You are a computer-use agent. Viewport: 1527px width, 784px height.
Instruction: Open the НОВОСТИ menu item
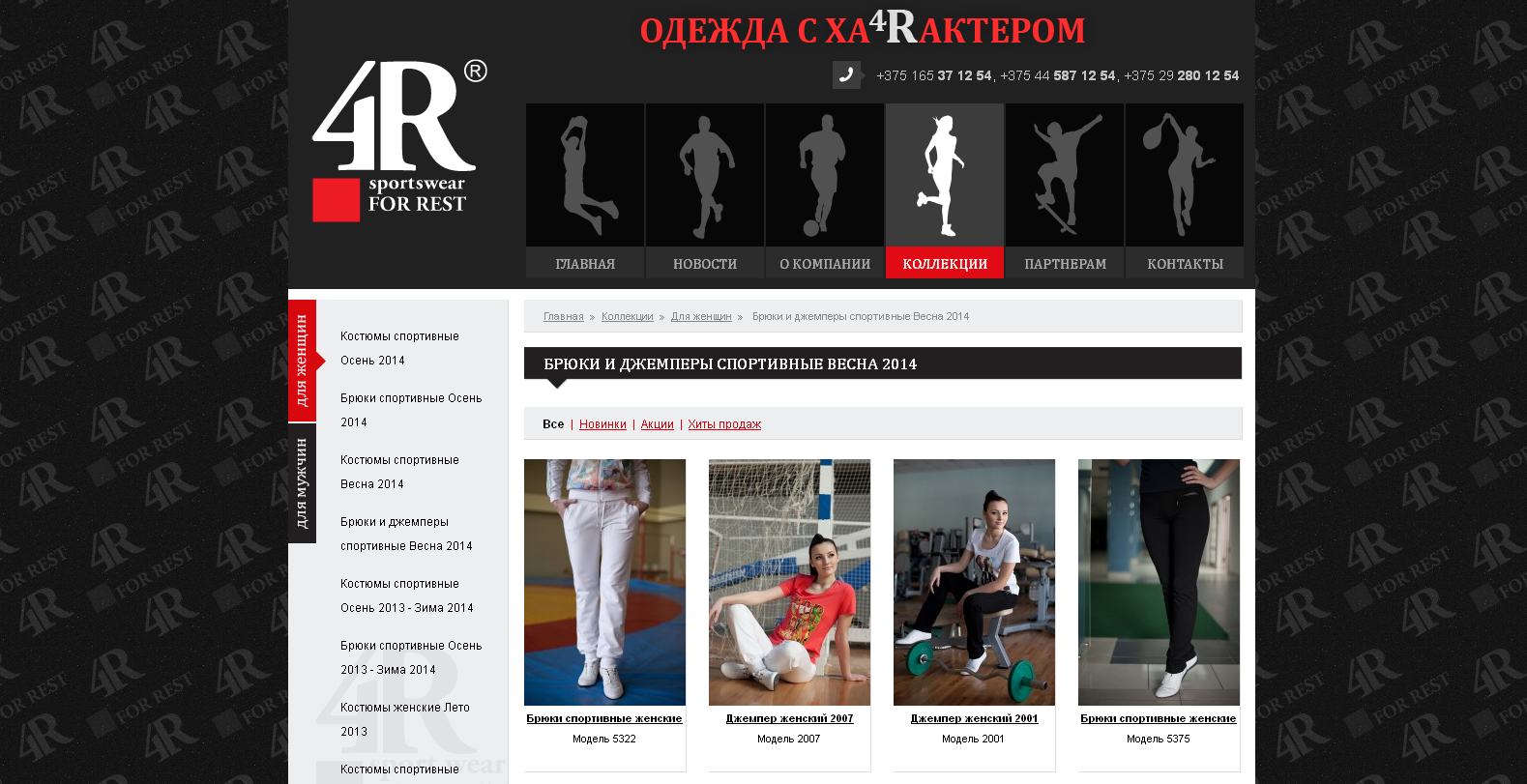tap(705, 264)
